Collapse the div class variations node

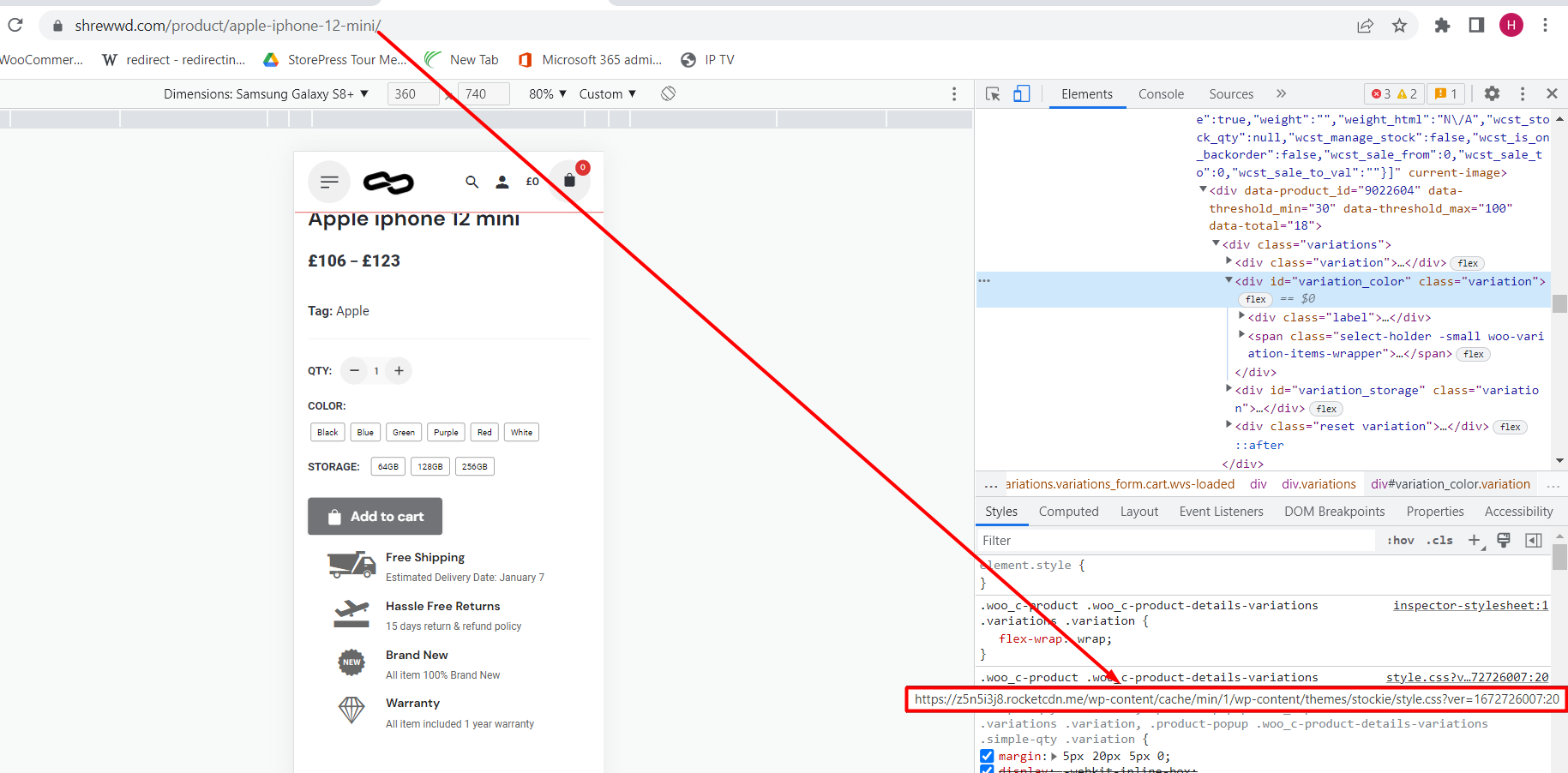1216,243
